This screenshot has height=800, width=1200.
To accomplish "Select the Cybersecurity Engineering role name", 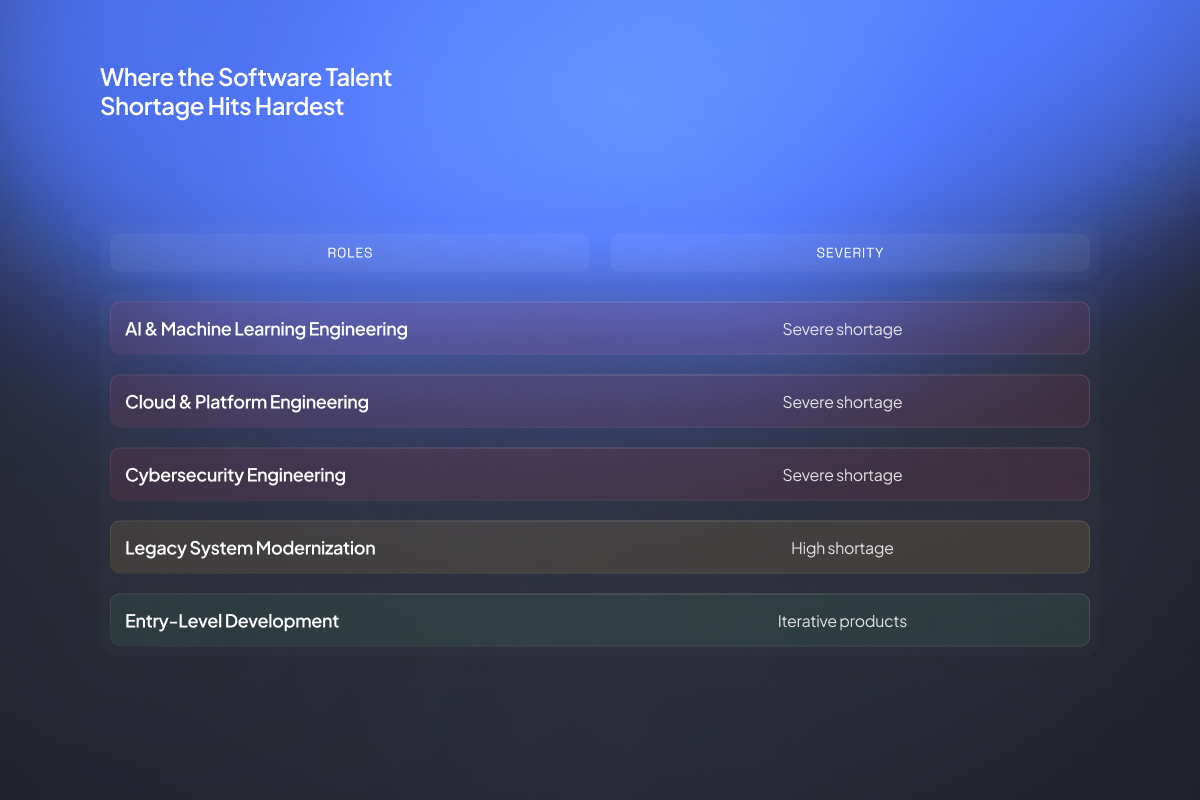I will click(x=235, y=474).
